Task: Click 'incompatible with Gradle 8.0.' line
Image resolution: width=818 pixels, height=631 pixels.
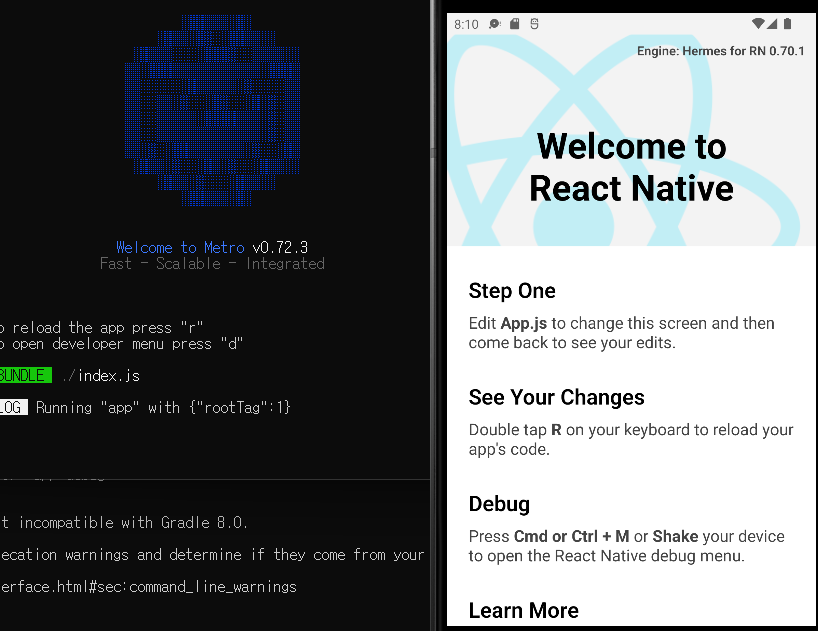Action: coord(124,523)
